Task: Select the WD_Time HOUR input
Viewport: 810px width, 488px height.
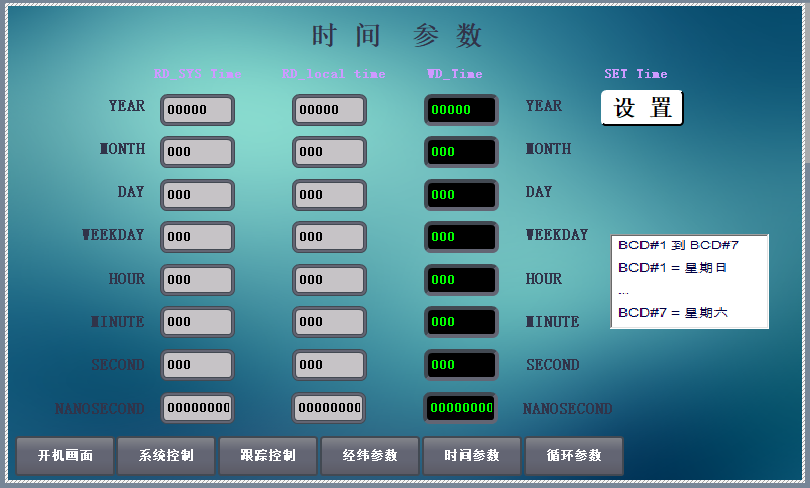Action: point(461,280)
